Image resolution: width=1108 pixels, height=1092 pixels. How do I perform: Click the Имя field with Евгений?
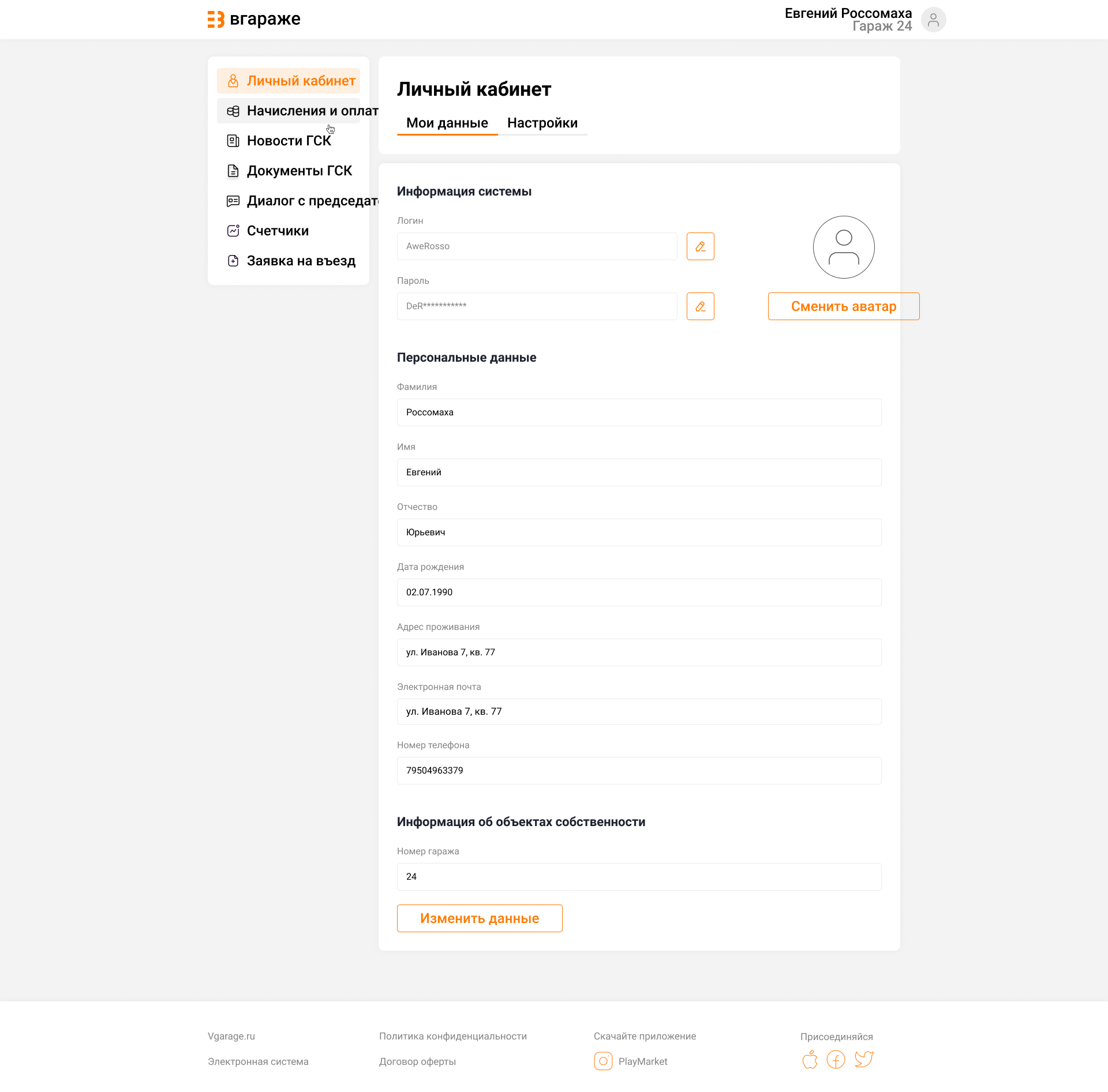point(639,472)
